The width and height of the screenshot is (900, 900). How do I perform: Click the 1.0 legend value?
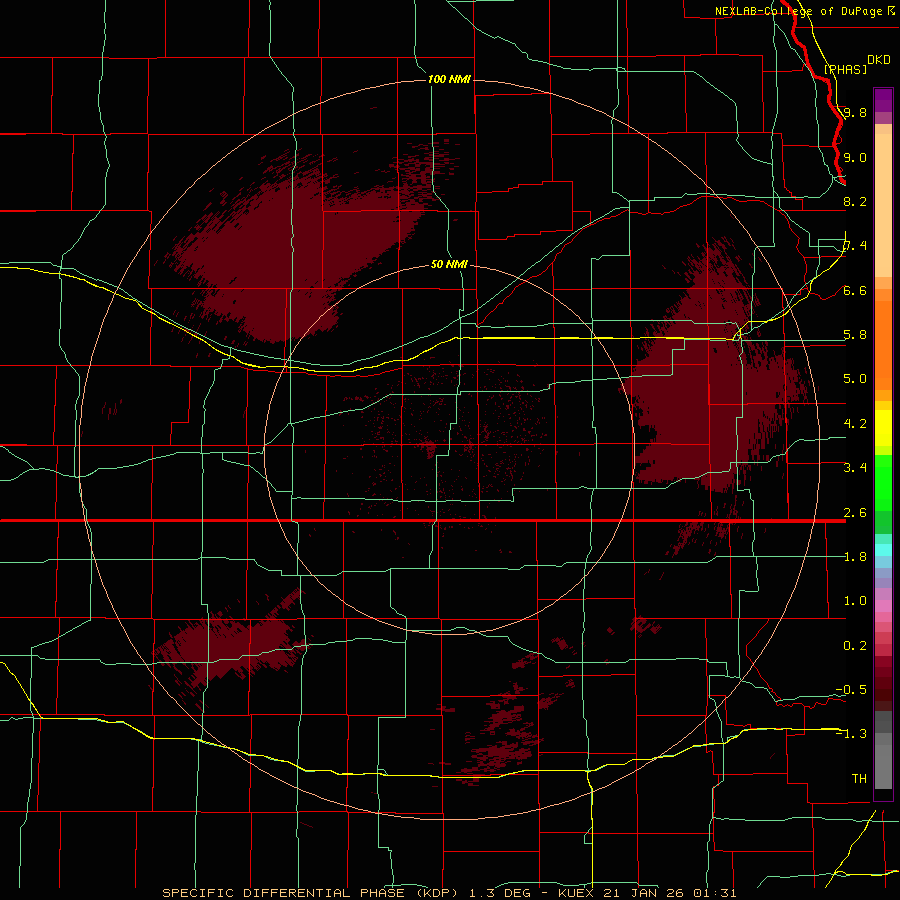[855, 601]
